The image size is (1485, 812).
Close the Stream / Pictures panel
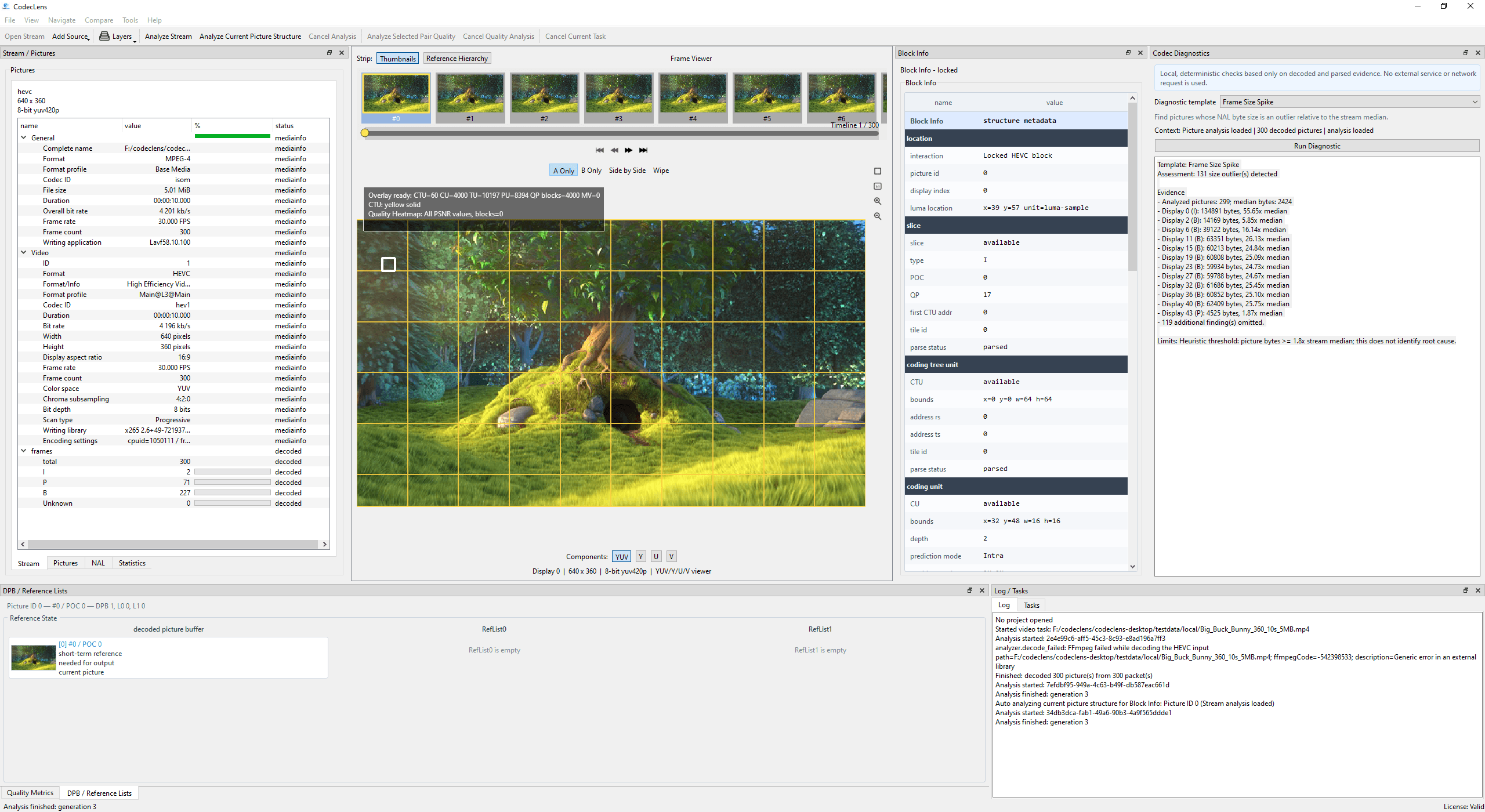click(x=342, y=53)
